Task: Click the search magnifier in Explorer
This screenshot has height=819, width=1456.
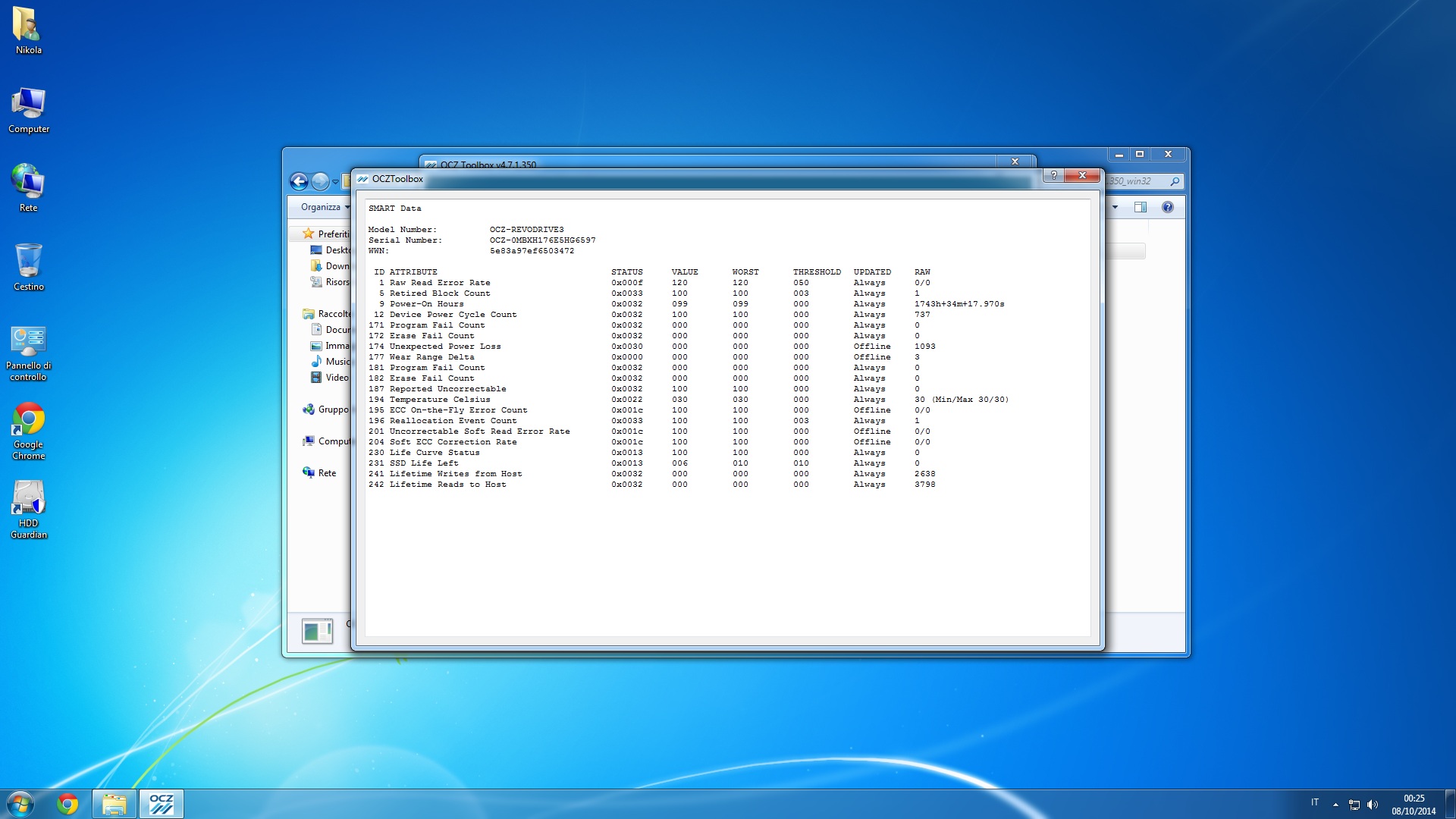Action: 1175,181
